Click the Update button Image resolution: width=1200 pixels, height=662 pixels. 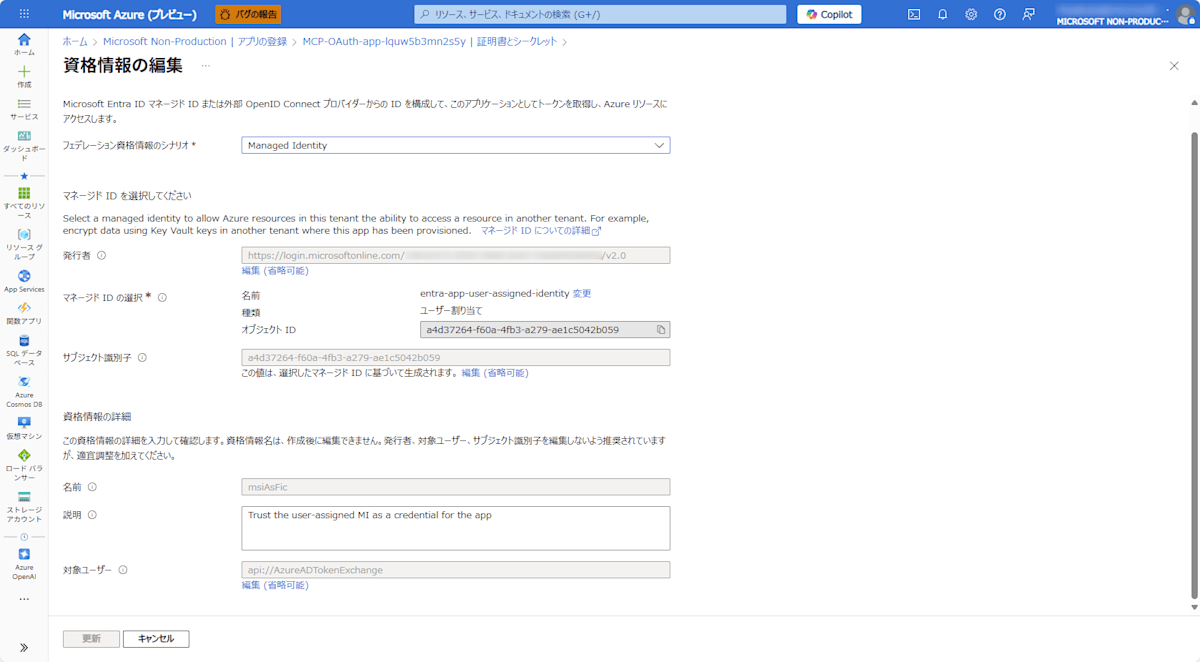(x=91, y=639)
